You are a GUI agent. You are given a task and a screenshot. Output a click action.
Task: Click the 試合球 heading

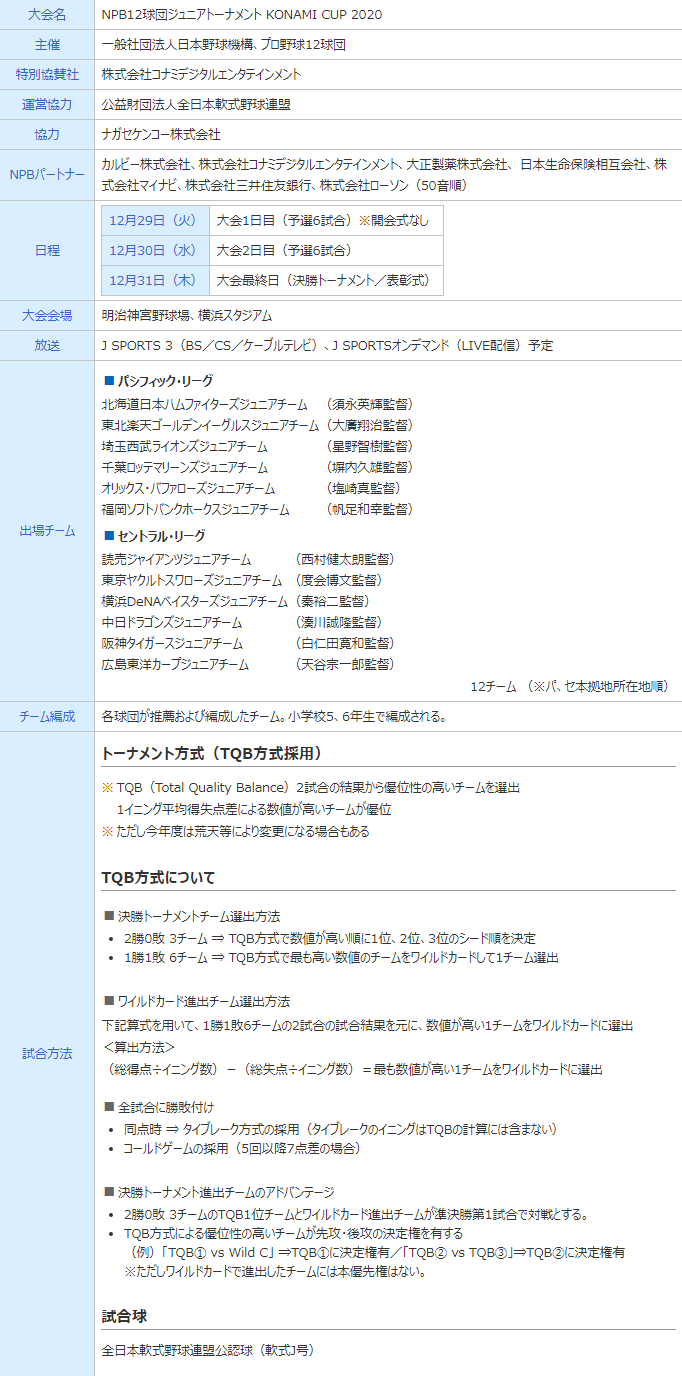[x=124, y=1315]
